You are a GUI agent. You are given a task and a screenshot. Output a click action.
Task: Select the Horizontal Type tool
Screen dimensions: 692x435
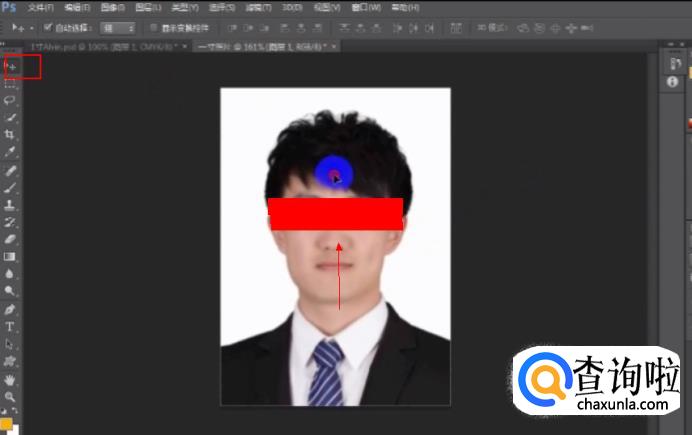[10, 326]
